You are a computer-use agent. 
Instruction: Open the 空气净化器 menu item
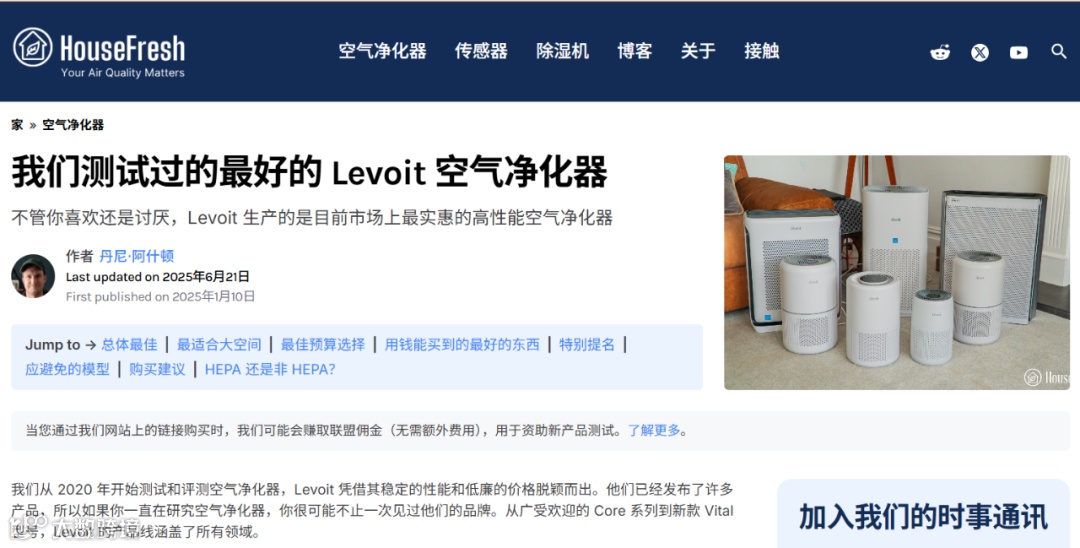[x=382, y=51]
